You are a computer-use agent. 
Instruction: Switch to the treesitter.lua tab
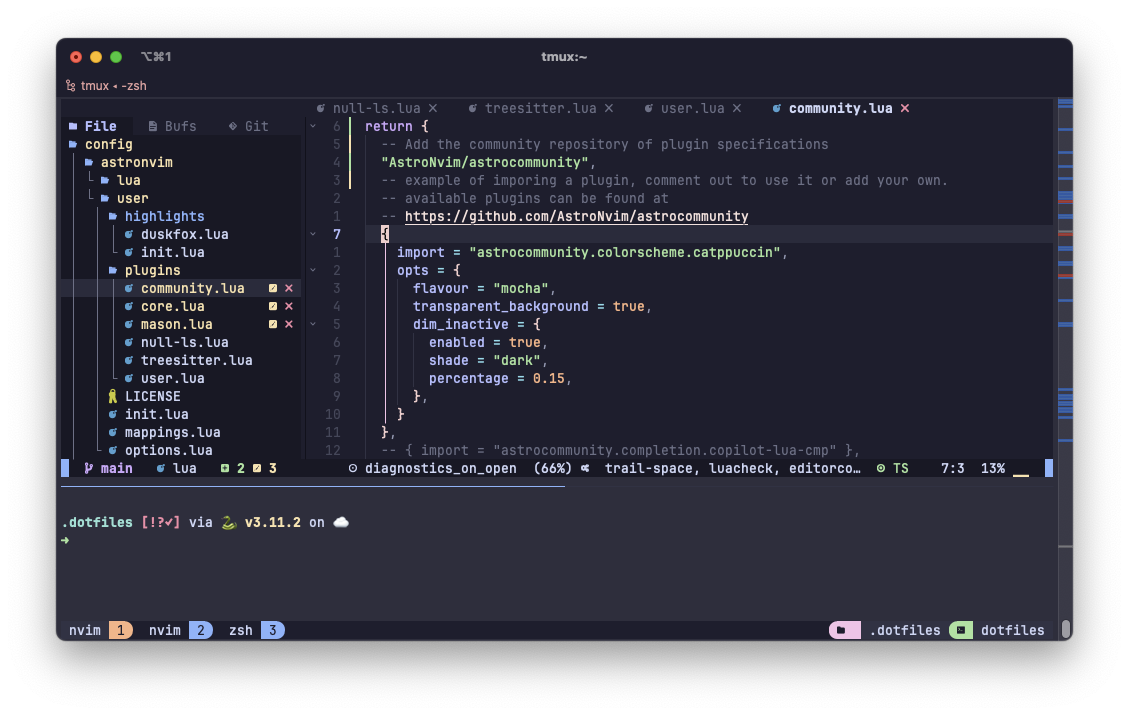pyautogui.click(x=541, y=108)
